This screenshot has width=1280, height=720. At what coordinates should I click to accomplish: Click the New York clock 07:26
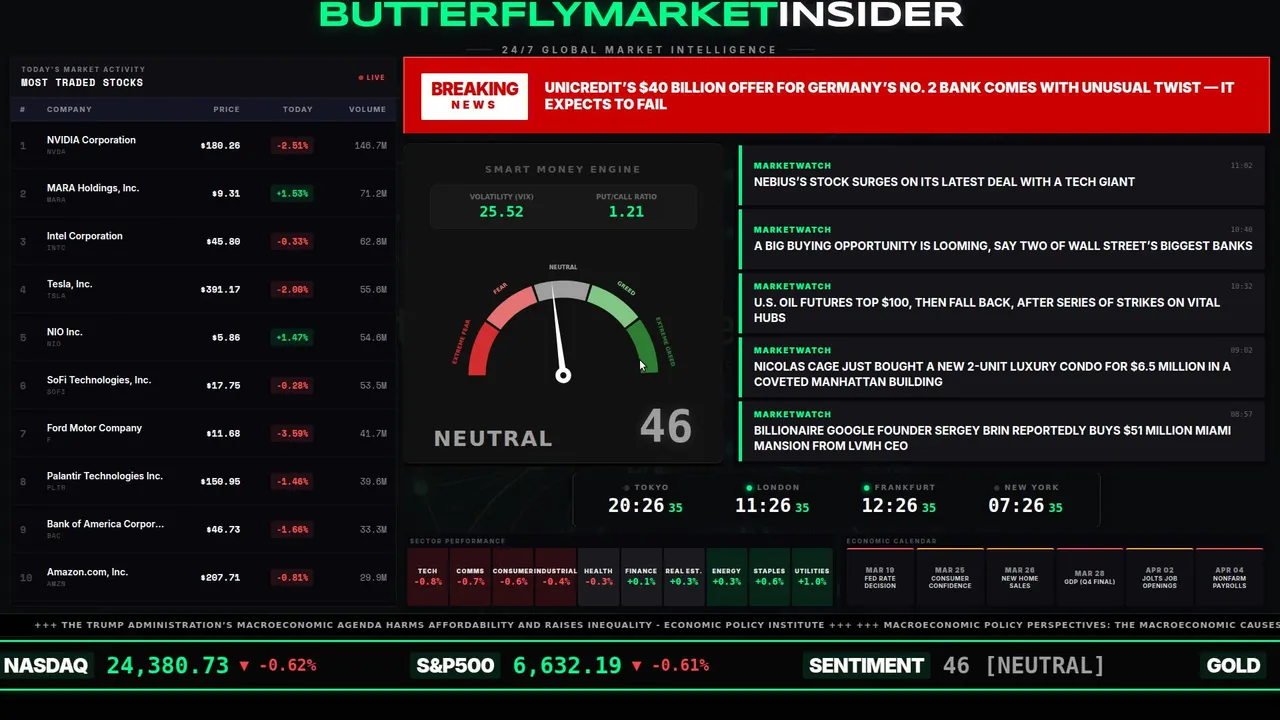click(x=1025, y=506)
